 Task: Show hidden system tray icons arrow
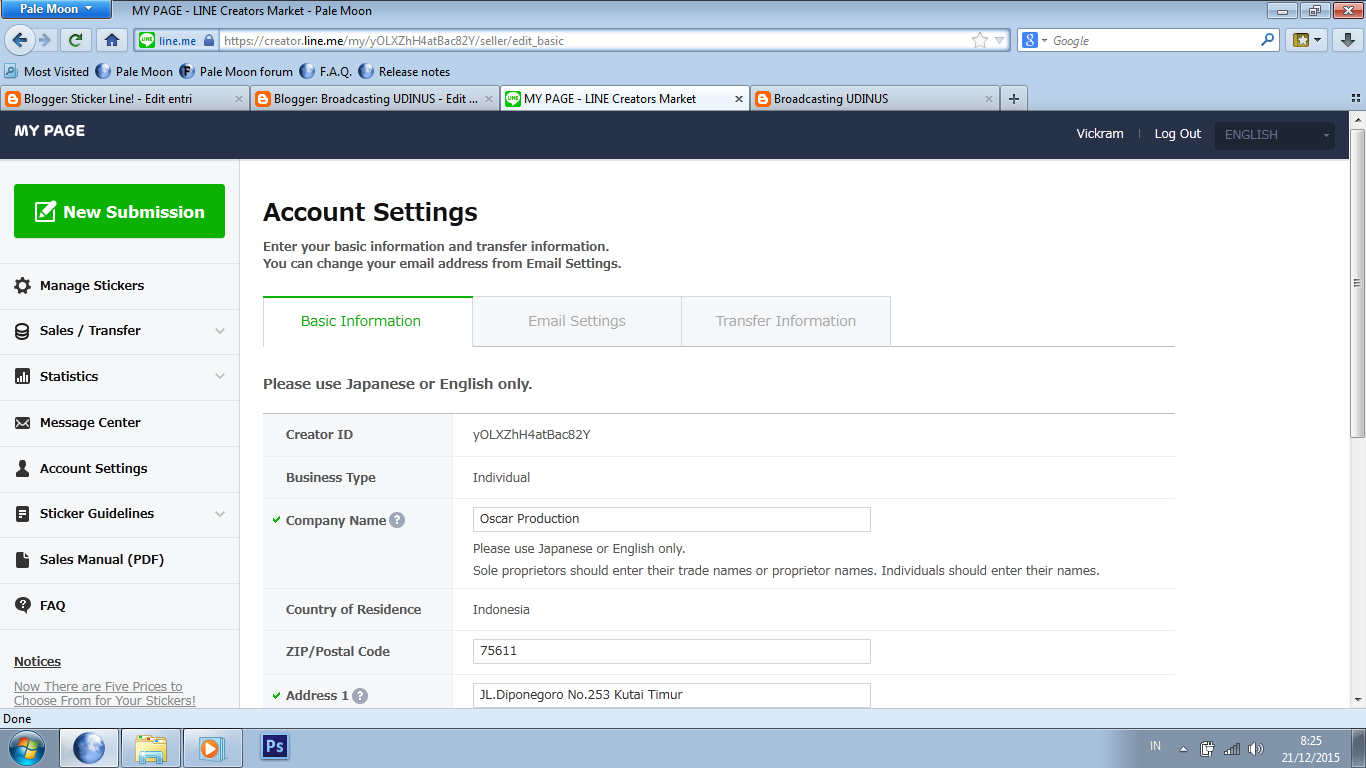tap(1183, 749)
